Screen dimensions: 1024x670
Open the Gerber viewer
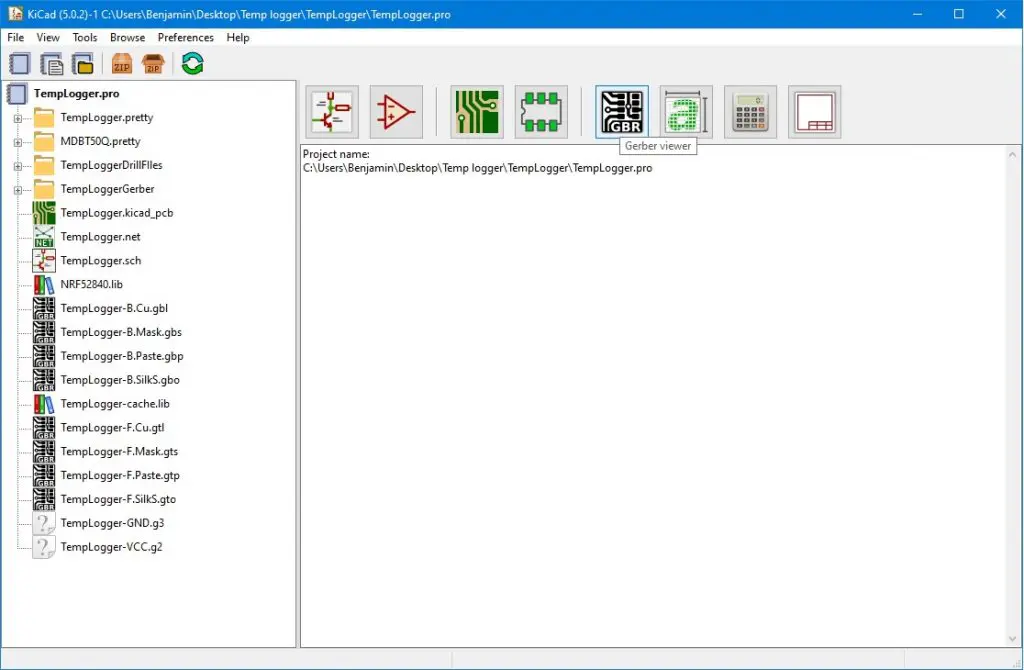[x=621, y=112]
